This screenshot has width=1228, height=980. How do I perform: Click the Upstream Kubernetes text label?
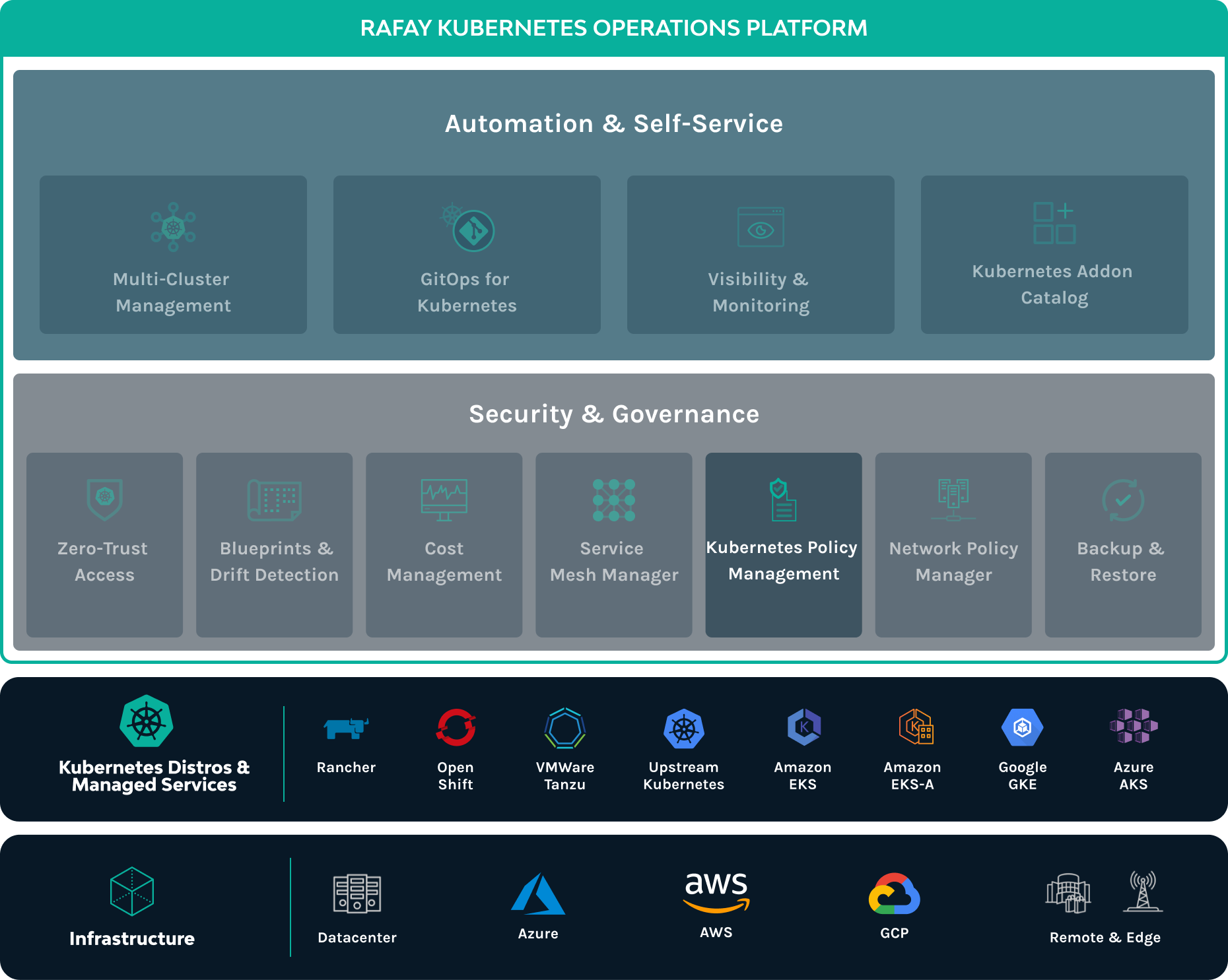pos(684,775)
